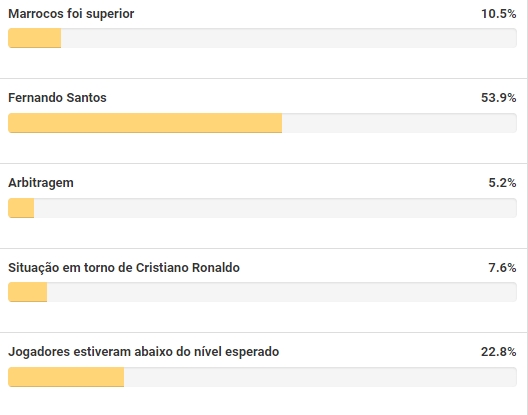This screenshot has height=415, width=528.
Task: Click the yellow part of Jogadores bar
Action: pyautogui.click(x=66, y=377)
